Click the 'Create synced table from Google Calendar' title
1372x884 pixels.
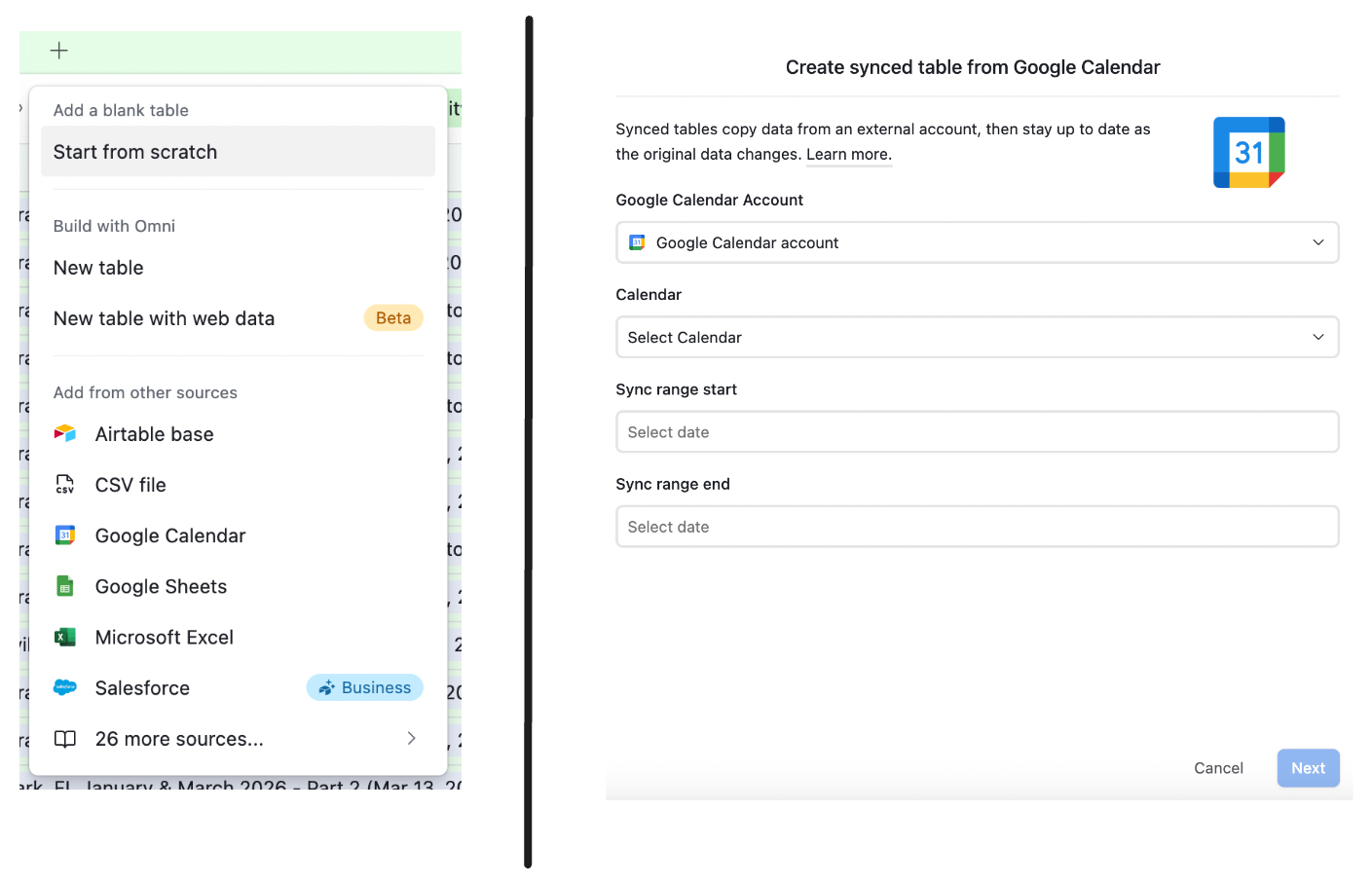[x=973, y=67]
